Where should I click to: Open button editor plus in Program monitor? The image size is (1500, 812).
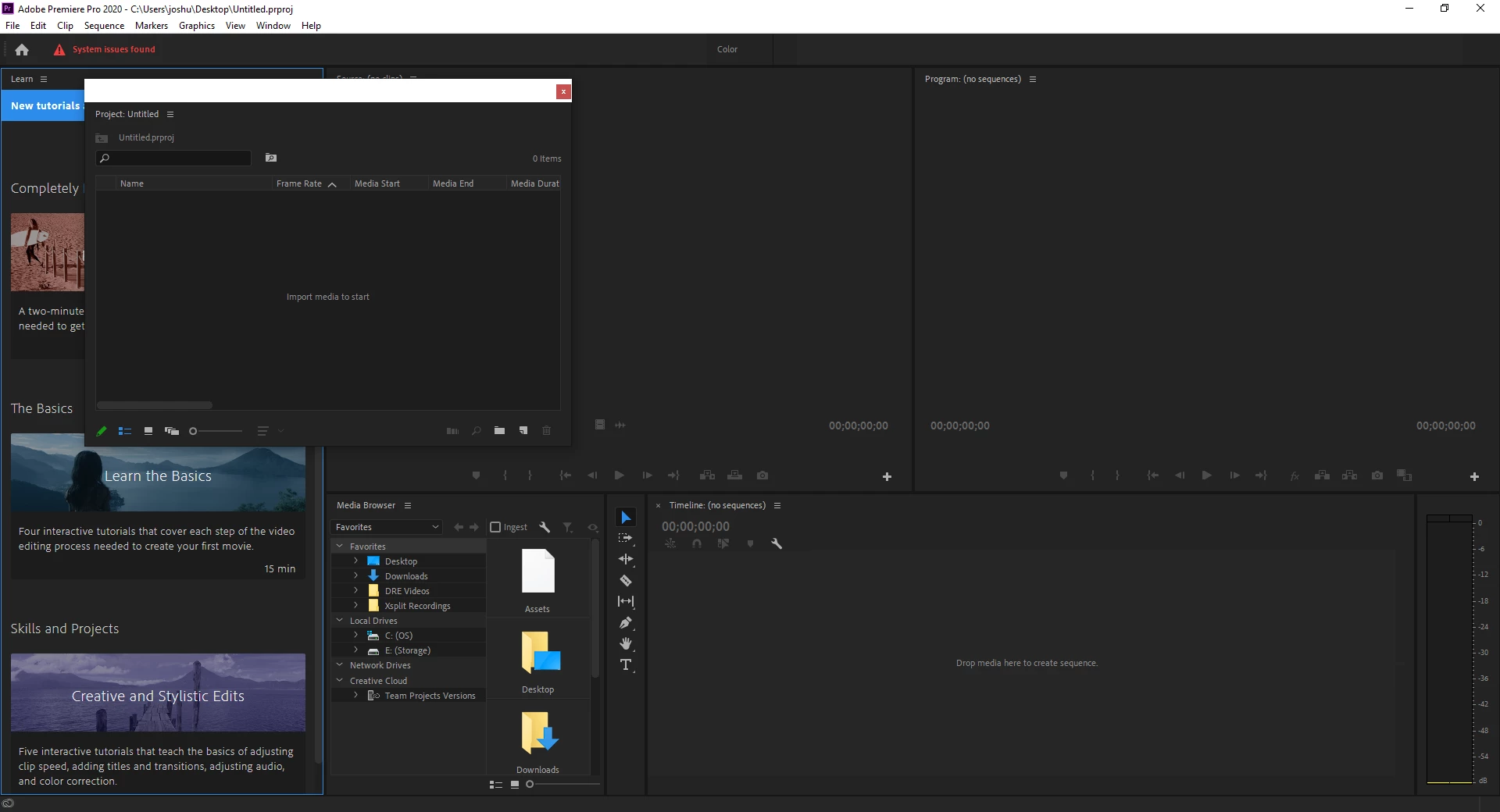[1474, 476]
